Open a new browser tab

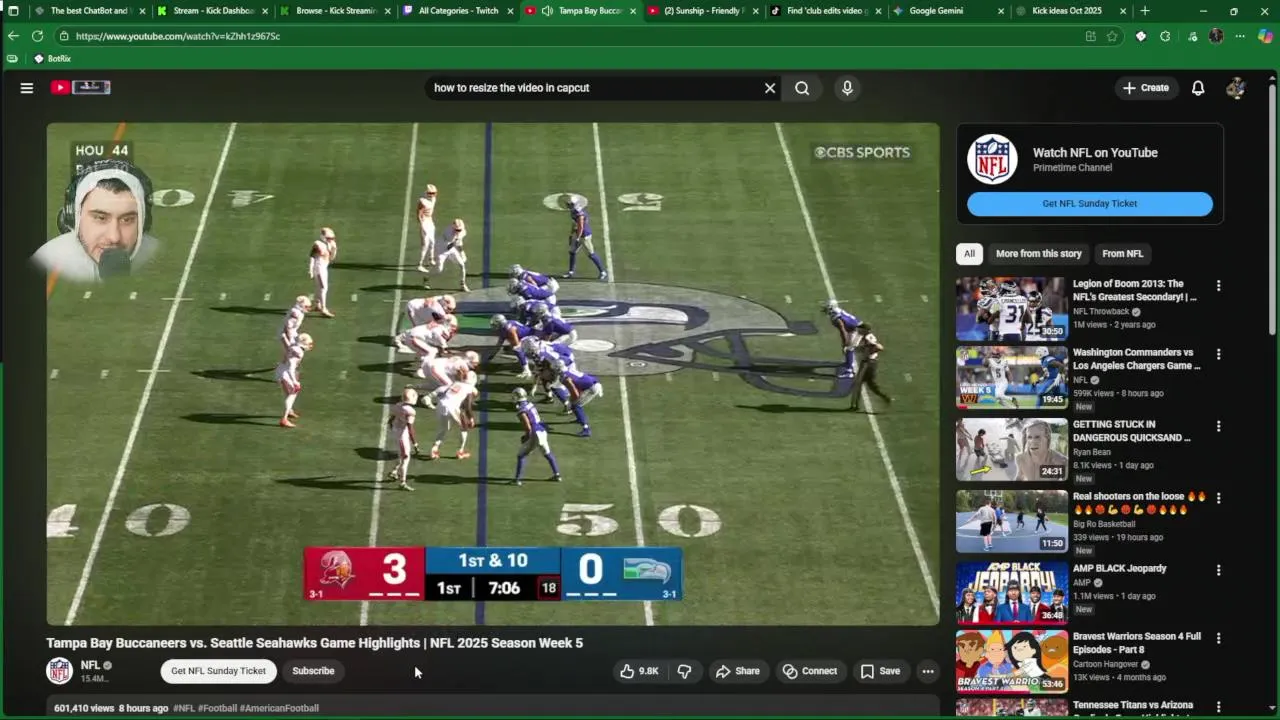pos(1145,11)
